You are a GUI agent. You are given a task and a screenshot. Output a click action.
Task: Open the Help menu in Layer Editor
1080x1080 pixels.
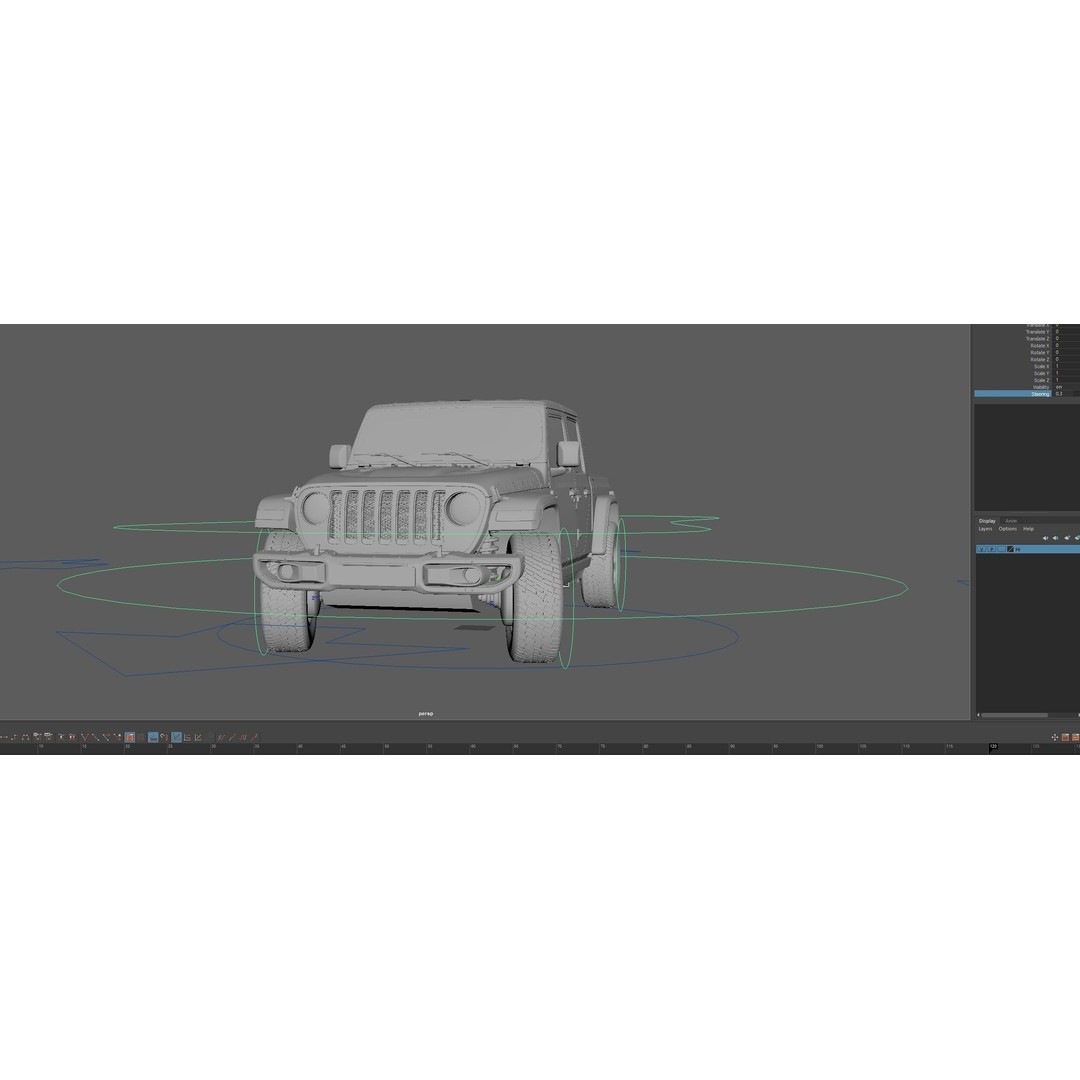1028,529
